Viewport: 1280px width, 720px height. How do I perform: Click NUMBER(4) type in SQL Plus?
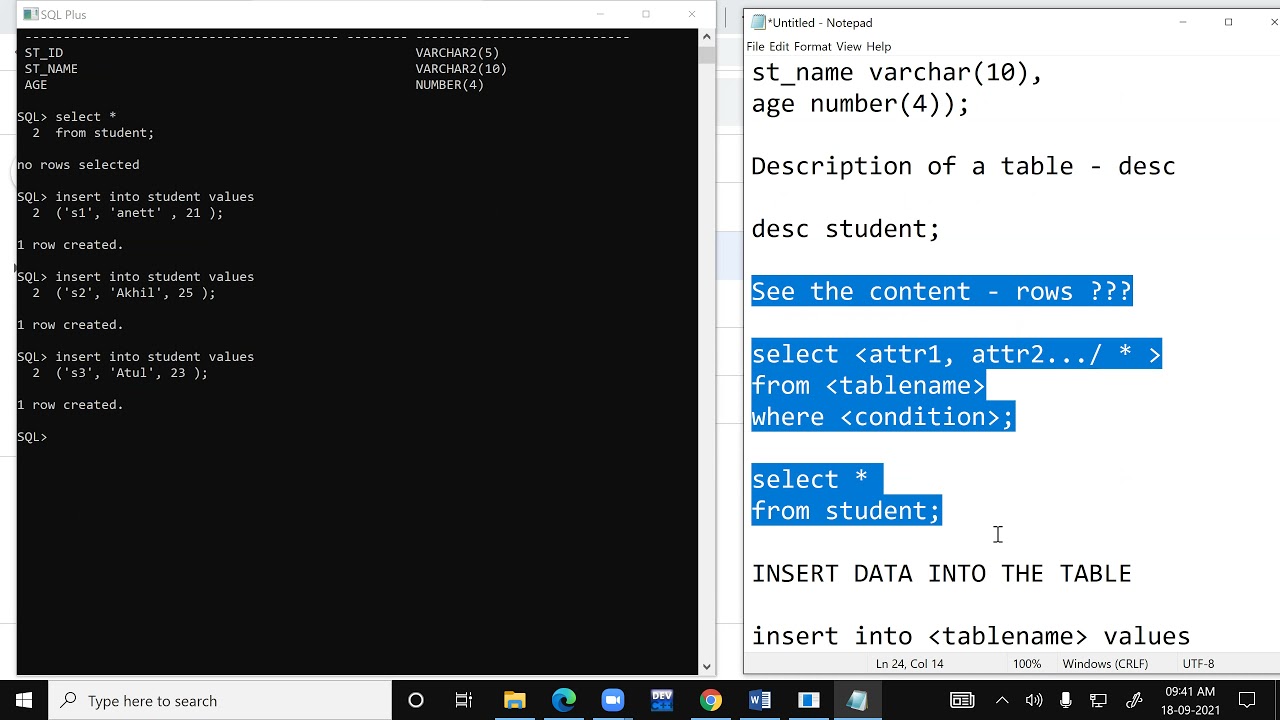(x=450, y=85)
